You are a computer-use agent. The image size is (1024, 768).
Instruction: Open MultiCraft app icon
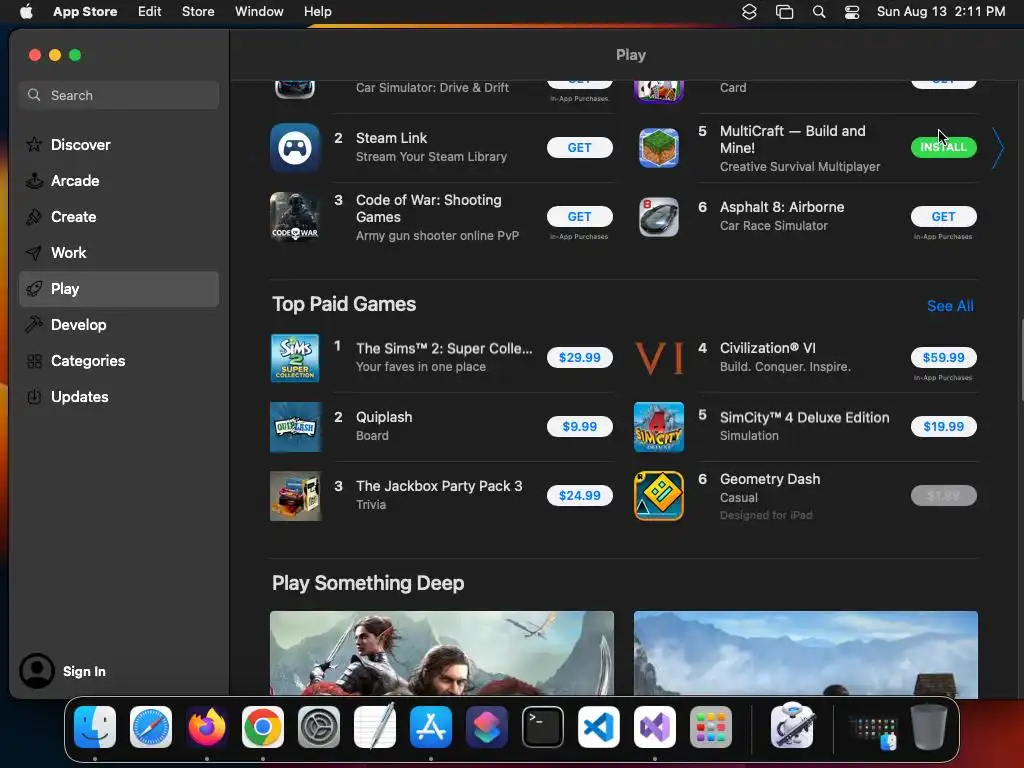(x=658, y=148)
